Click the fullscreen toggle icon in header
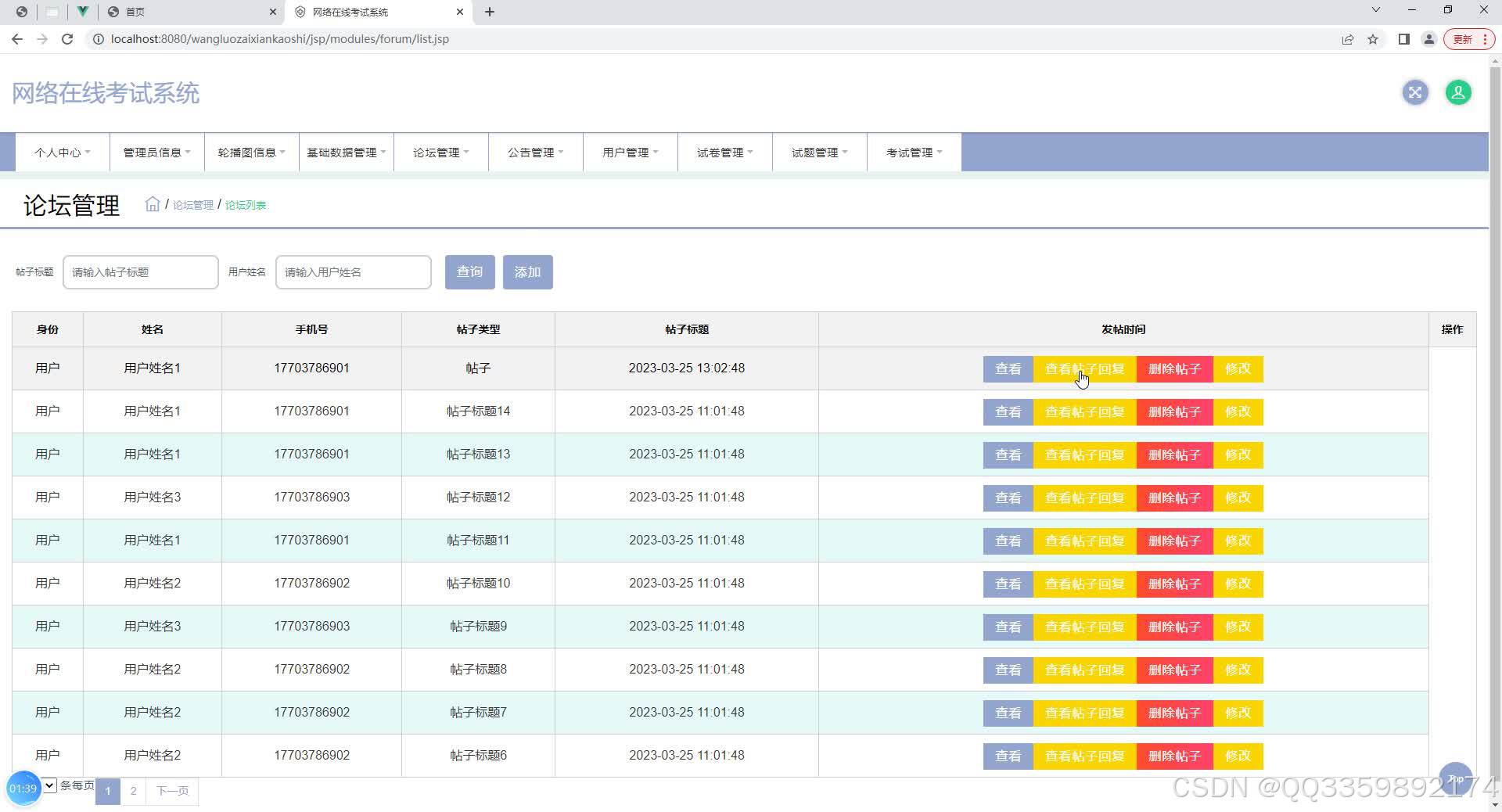The height and width of the screenshot is (812, 1502). (1414, 93)
